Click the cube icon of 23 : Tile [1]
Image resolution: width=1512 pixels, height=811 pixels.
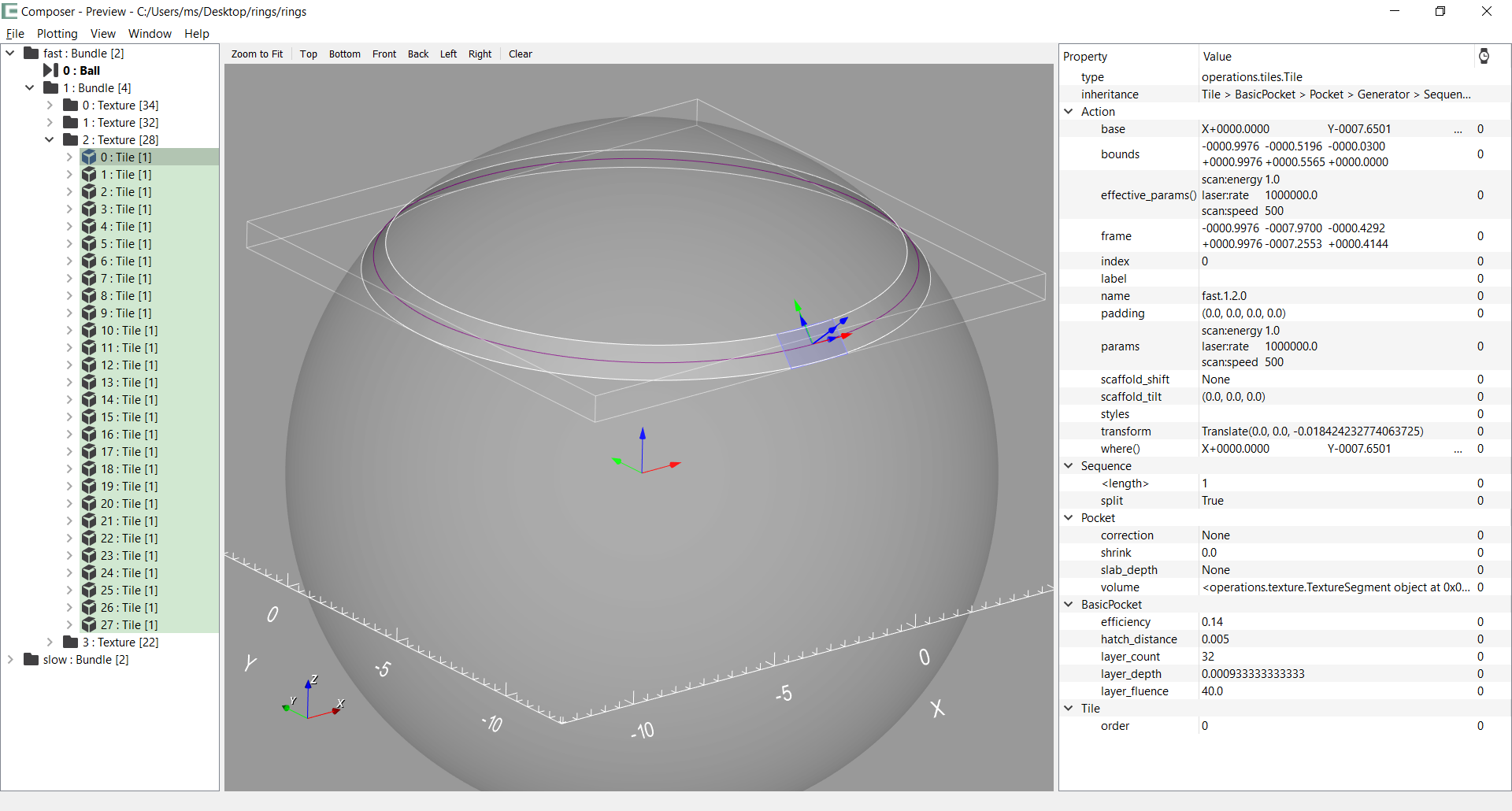[89, 555]
